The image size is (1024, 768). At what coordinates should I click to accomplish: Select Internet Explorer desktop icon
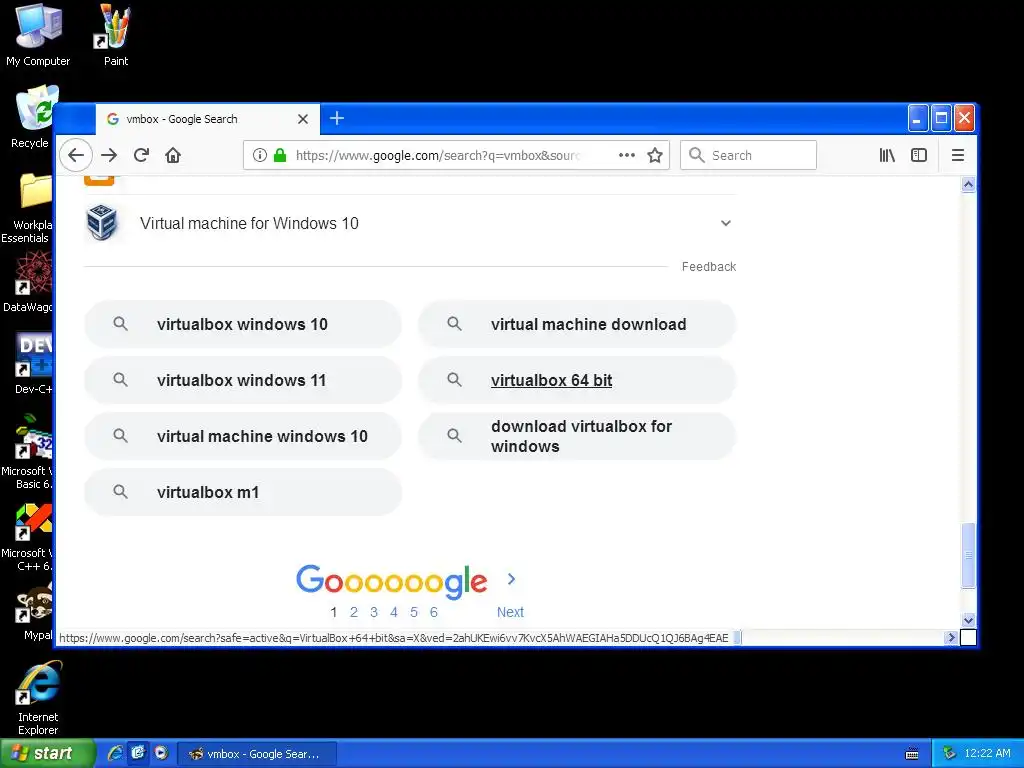tap(38, 697)
